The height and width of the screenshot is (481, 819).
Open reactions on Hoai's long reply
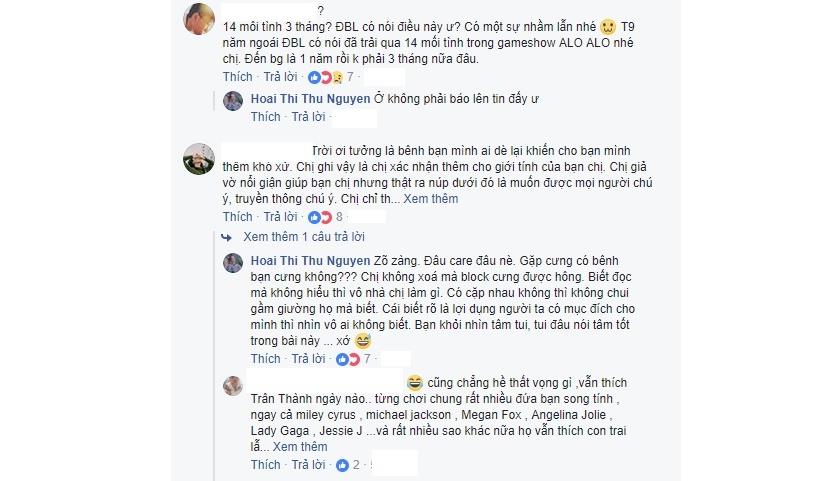click(348, 359)
